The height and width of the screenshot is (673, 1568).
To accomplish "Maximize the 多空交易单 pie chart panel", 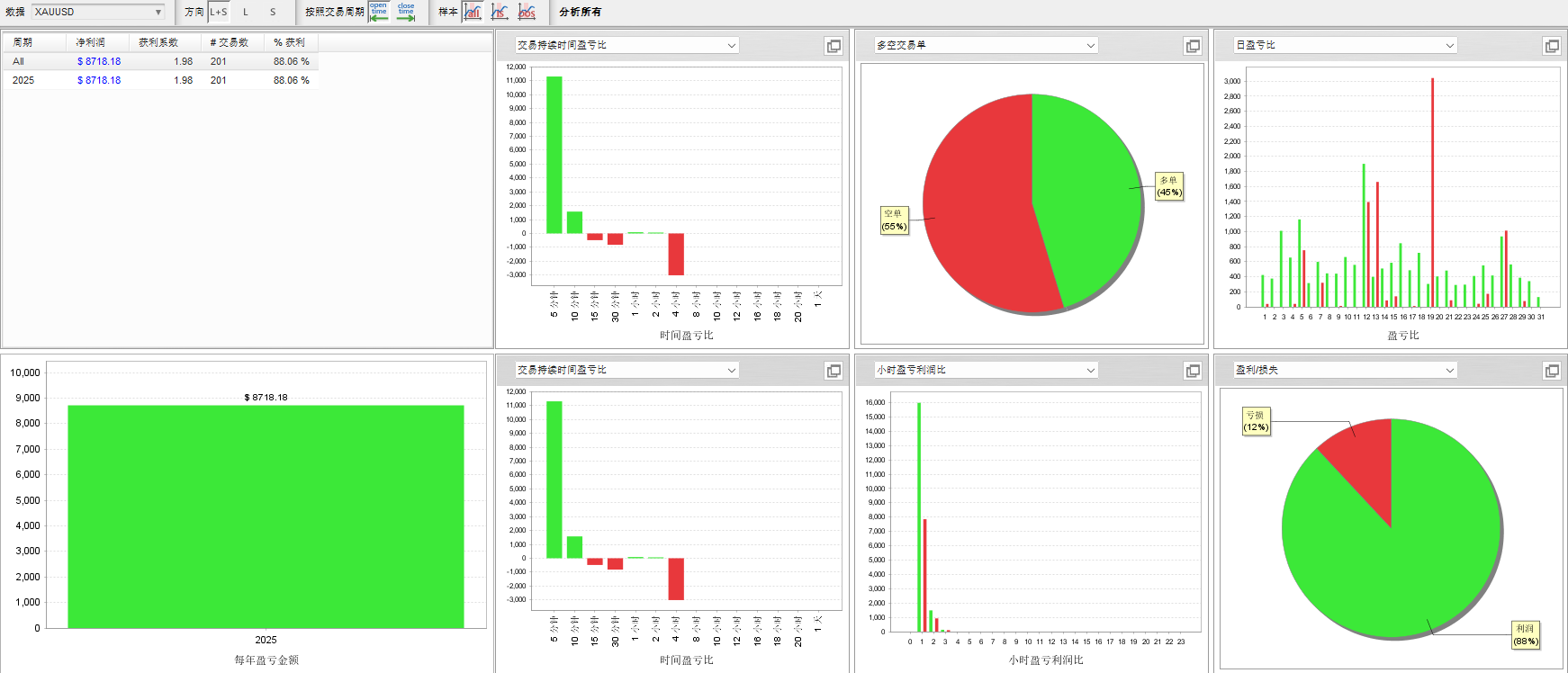I will click(x=1193, y=46).
